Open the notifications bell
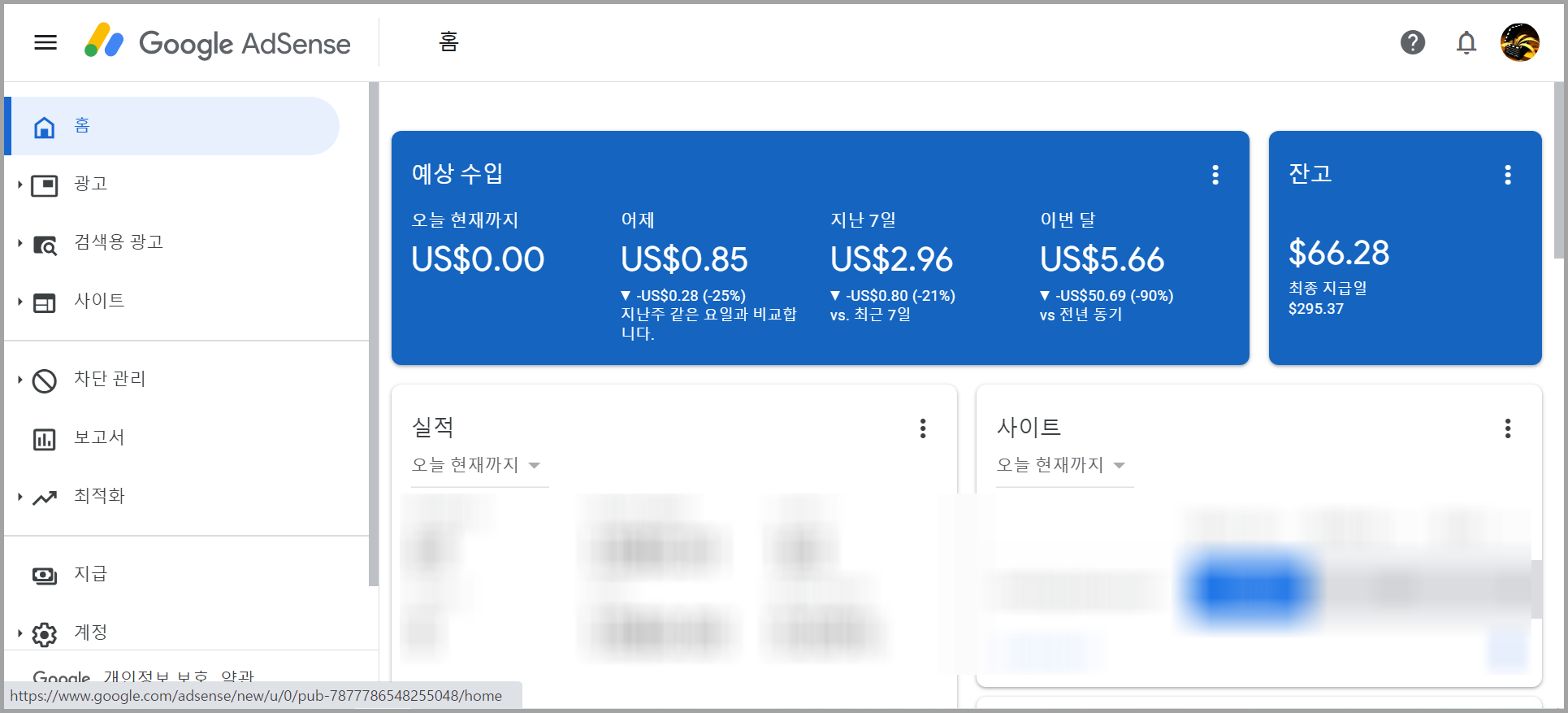This screenshot has width=1568, height=713. point(1466,42)
